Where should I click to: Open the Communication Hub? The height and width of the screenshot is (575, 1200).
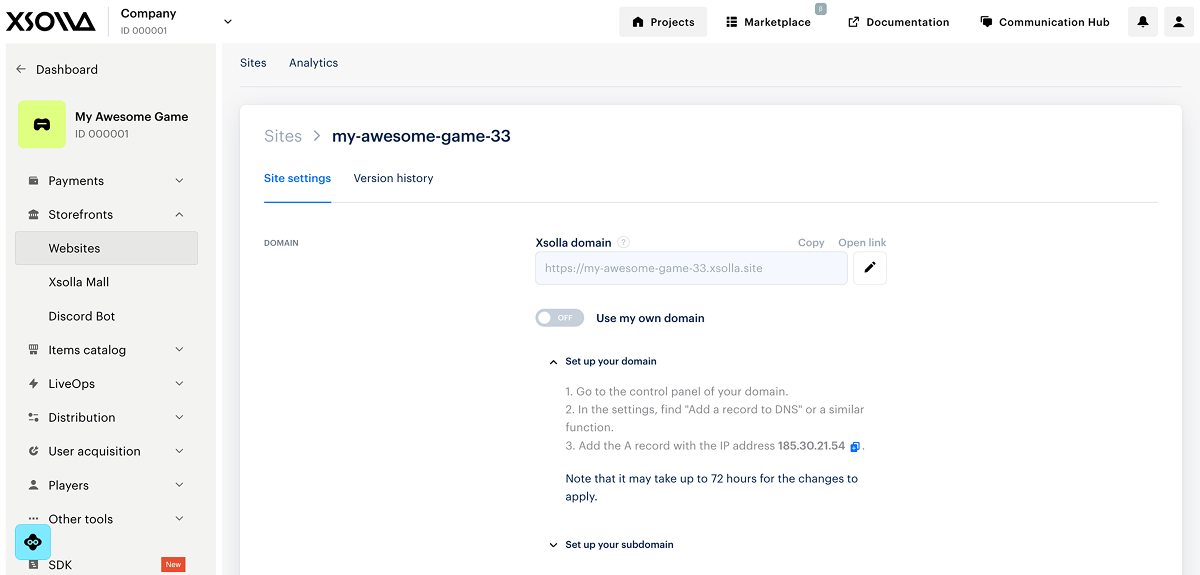click(1045, 22)
